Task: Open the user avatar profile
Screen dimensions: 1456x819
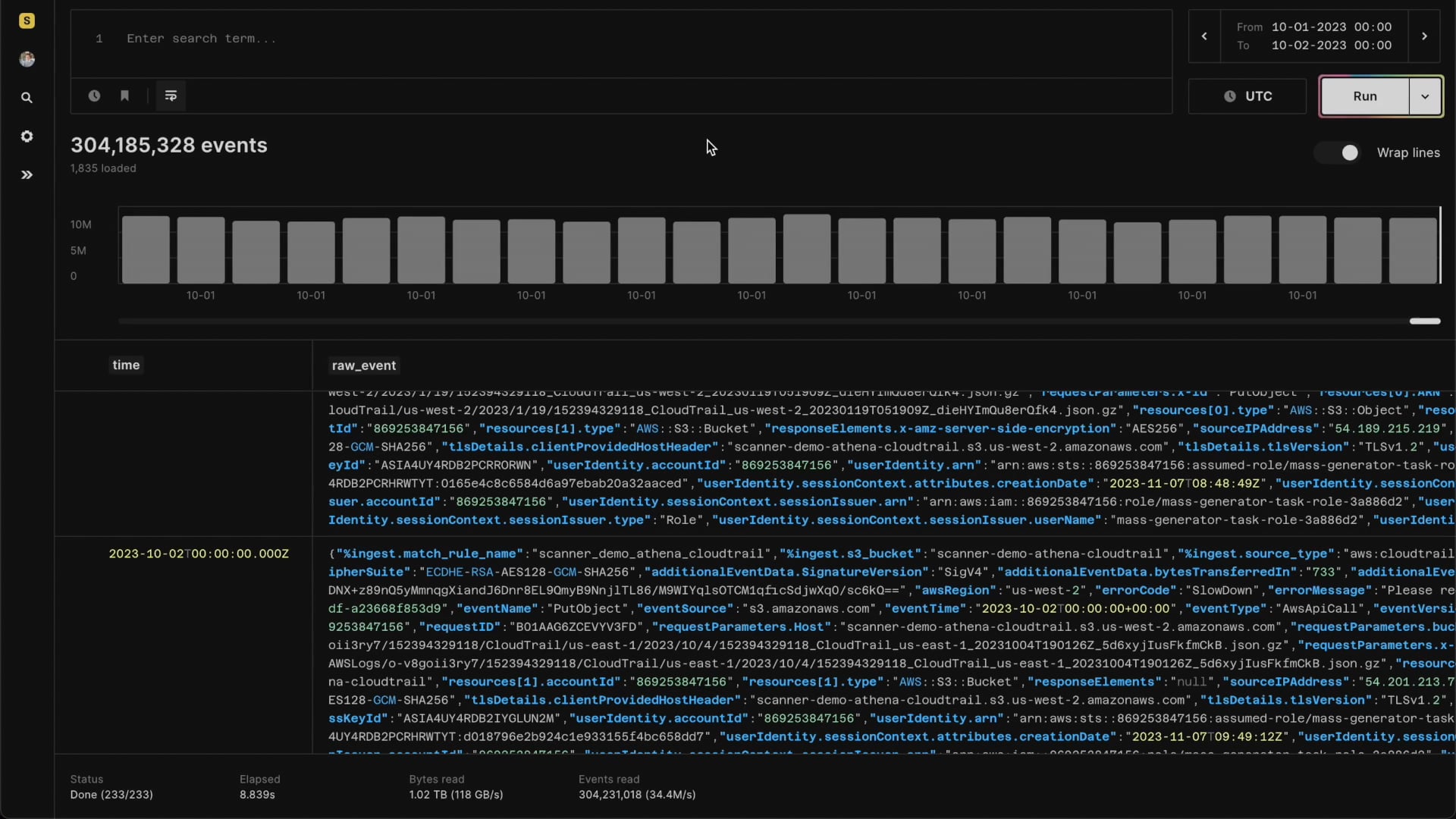Action: (x=27, y=59)
